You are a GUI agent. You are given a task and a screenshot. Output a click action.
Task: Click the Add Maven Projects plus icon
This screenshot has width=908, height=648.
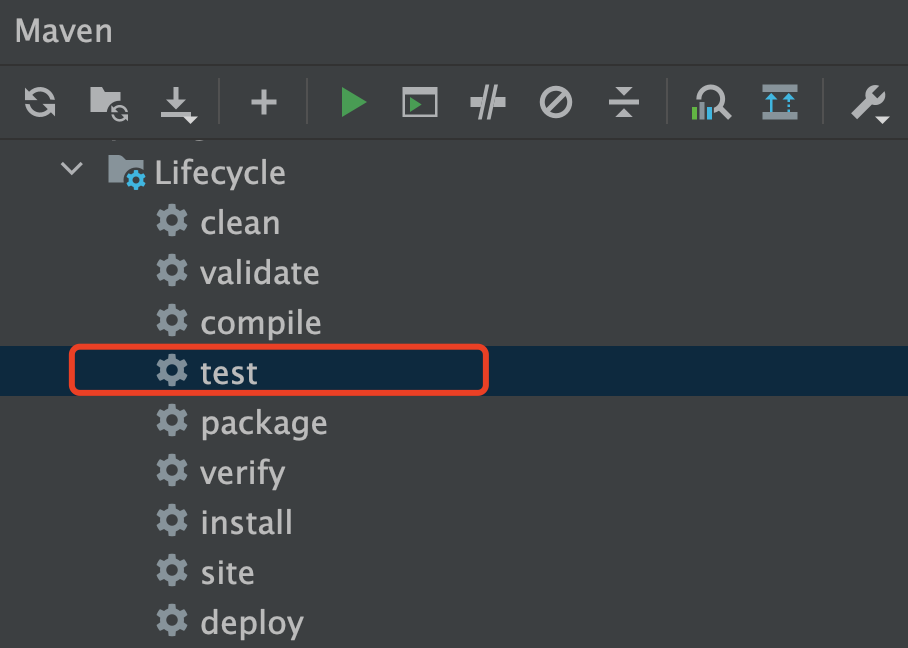pyautogui.click(x=263, y=102)
